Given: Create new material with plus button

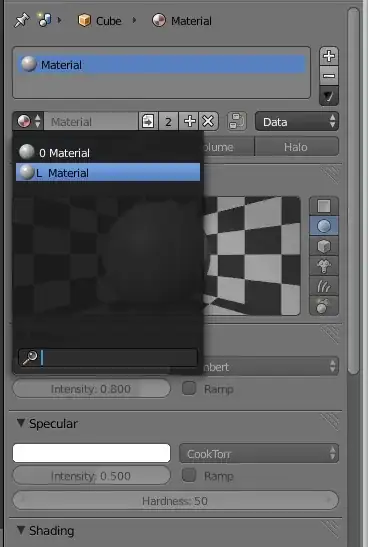Looking at the screenshot, I should 189,121.
